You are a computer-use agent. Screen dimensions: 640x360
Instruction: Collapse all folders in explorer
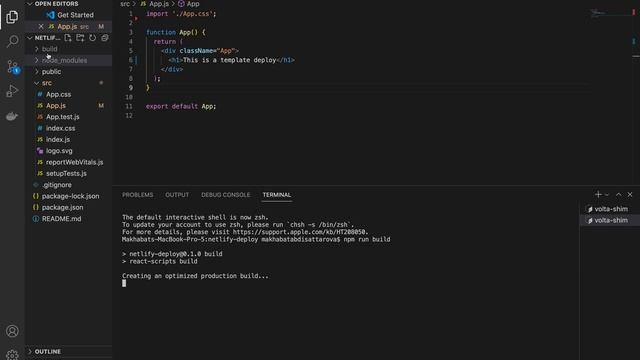coord(105,38)
